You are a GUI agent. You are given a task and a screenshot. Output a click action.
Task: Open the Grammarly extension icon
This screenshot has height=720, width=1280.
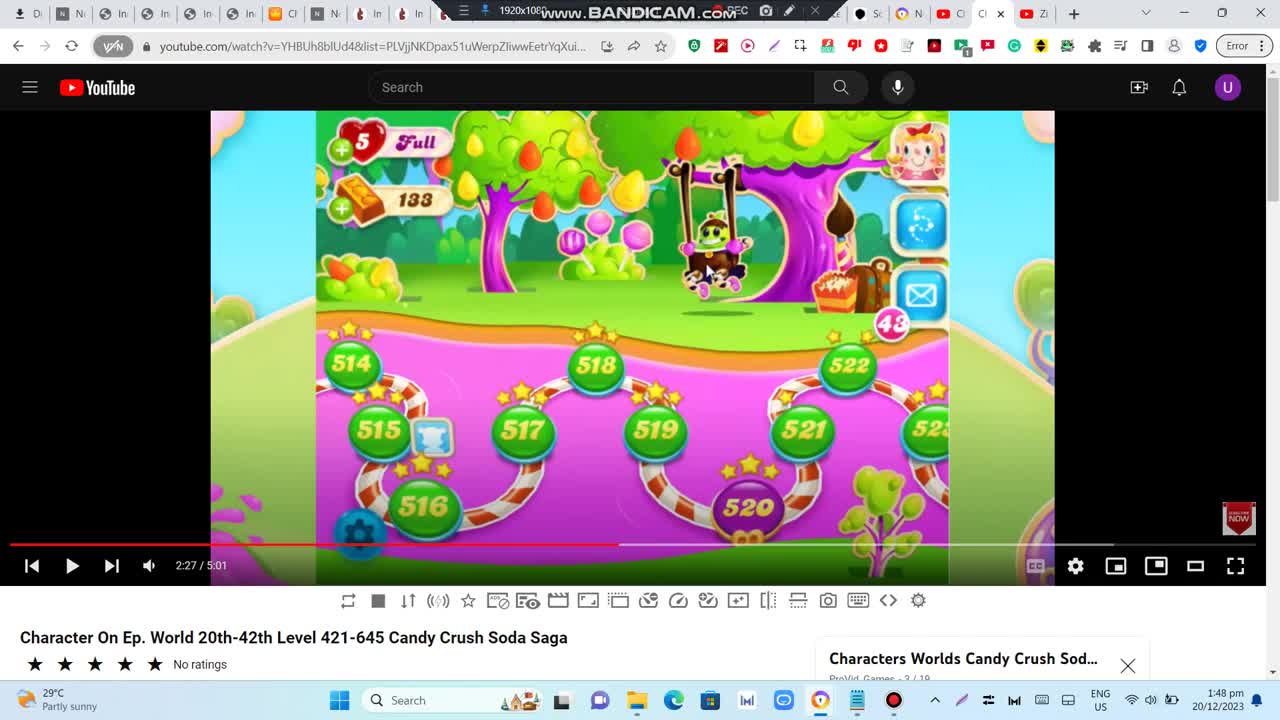(1014, 46)
